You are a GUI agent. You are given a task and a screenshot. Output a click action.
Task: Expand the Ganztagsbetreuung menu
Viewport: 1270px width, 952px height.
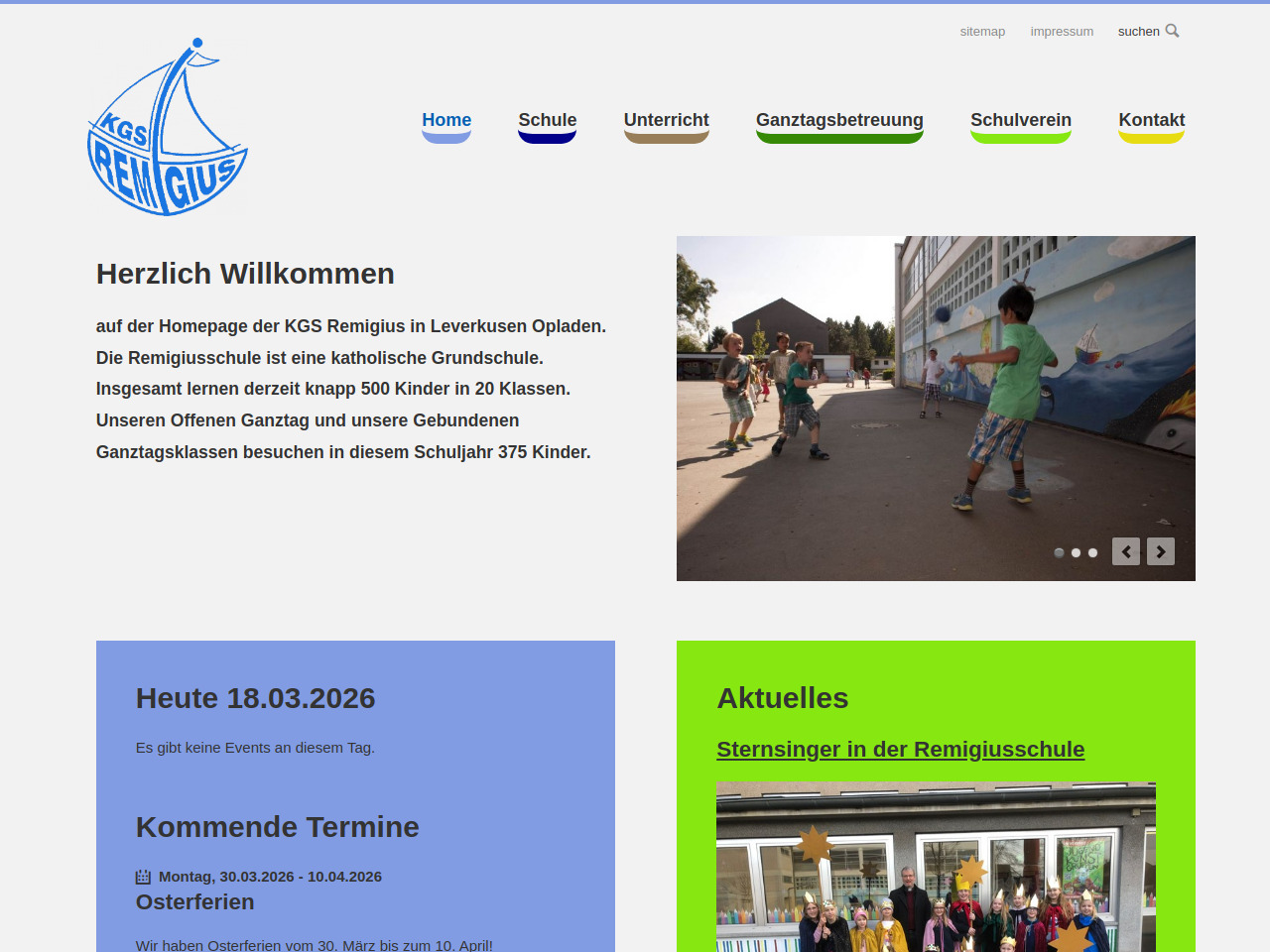point(839,120)
